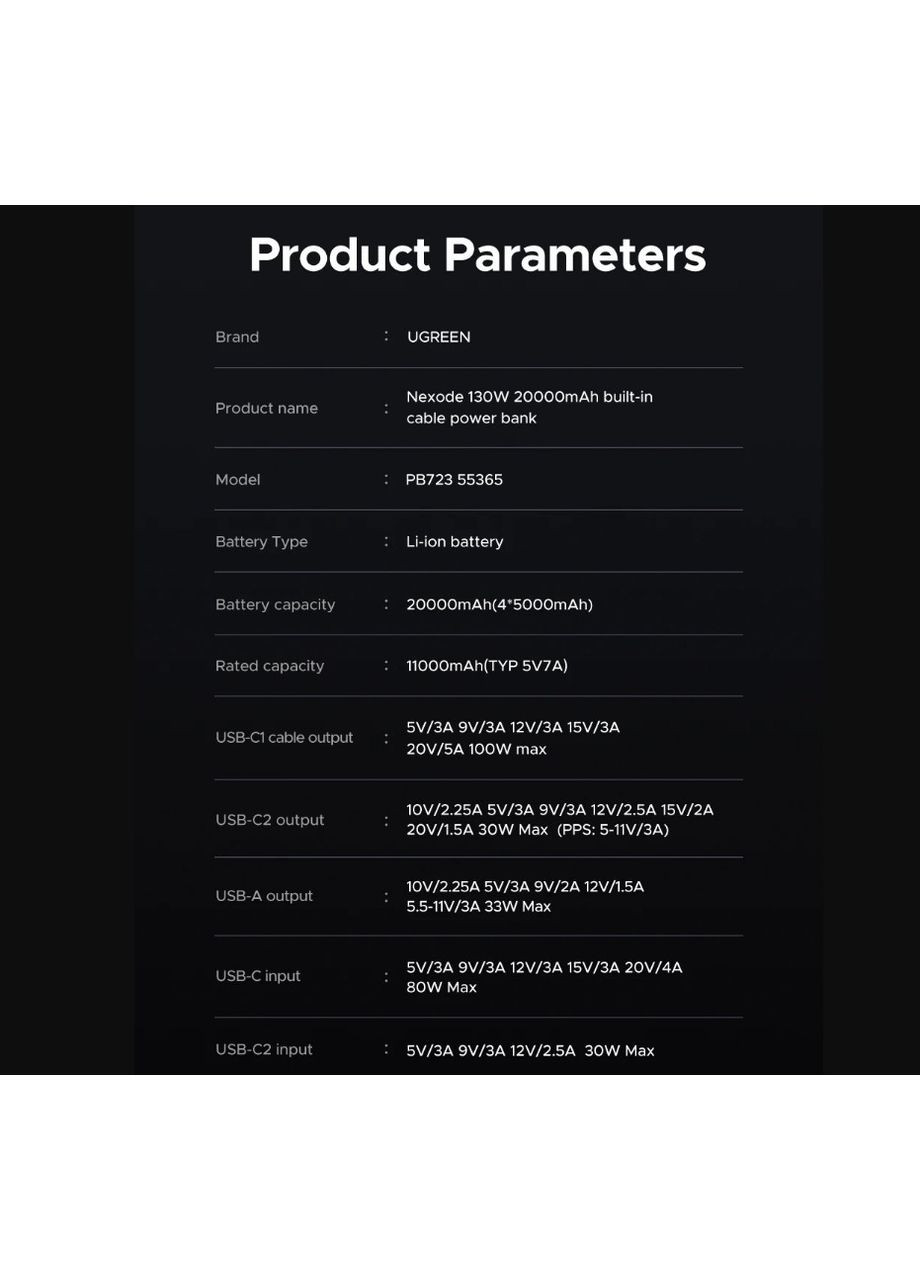Select the Li-ion battery value
This screenshot has width=920, height=1280.
[x=454, y=542]
